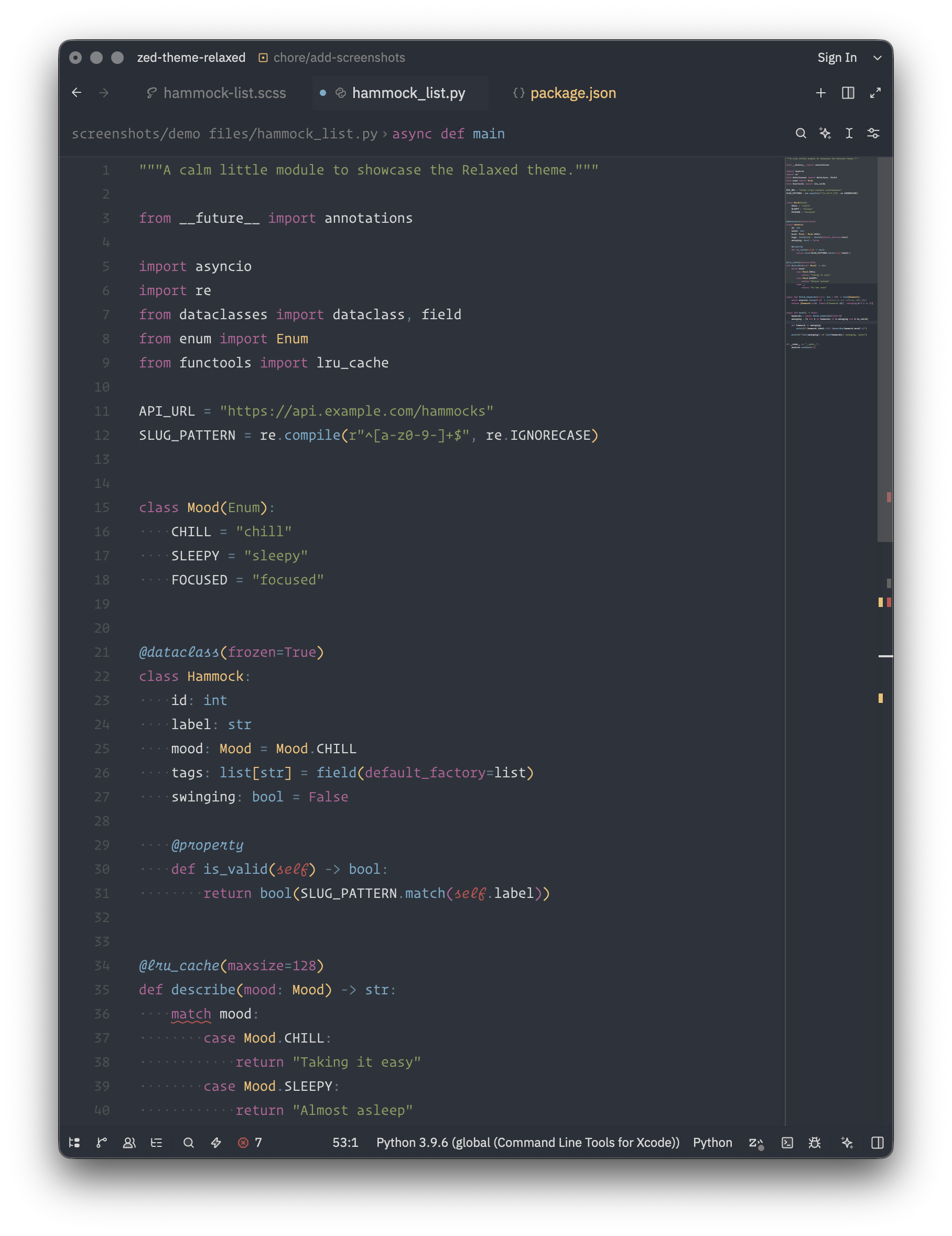Click the unsaved dot on hammock_list.py tab
This screenshot has width=952, height=1236.
[322, 93]
